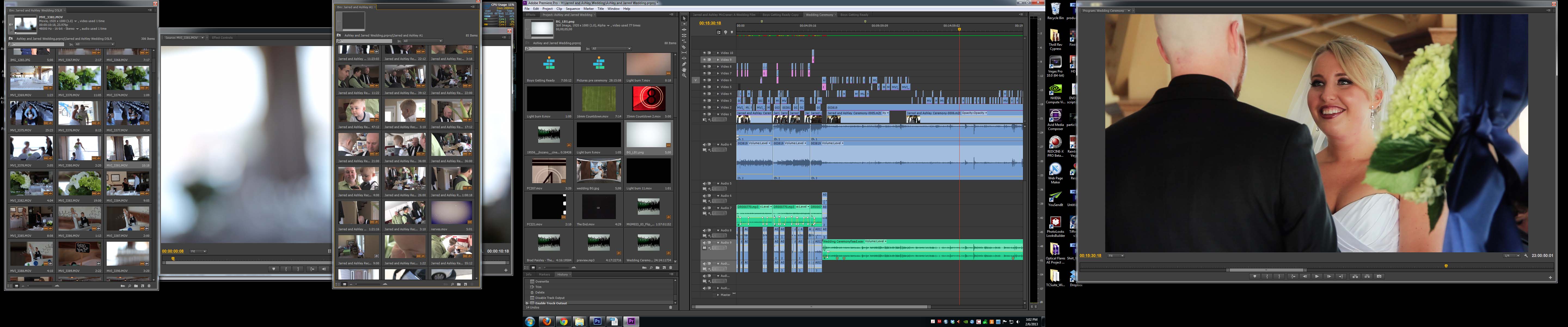1568x327 pixels.
Task: Select the Razor tool
Action: (x=684, y=47)
